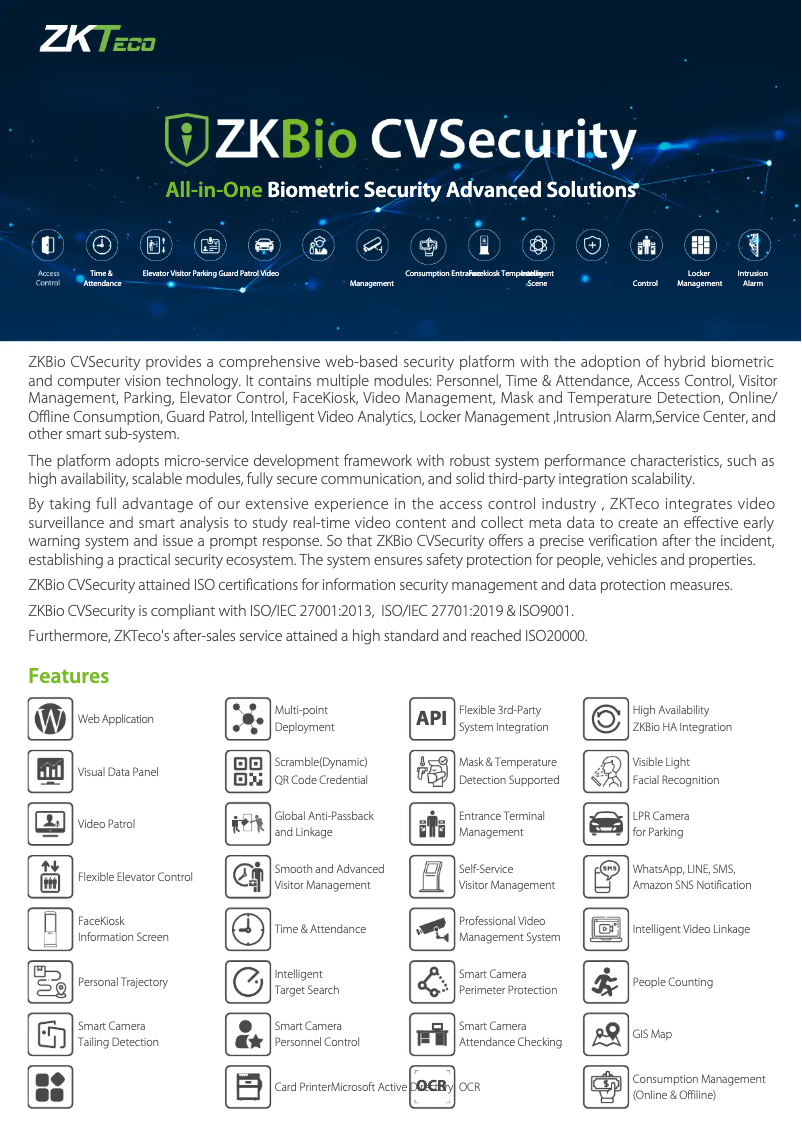The height and width of the screenshot is (1134, 802).
Task: Click the Time & Attendance icon in top banner
Action: [x=102, y=244]
